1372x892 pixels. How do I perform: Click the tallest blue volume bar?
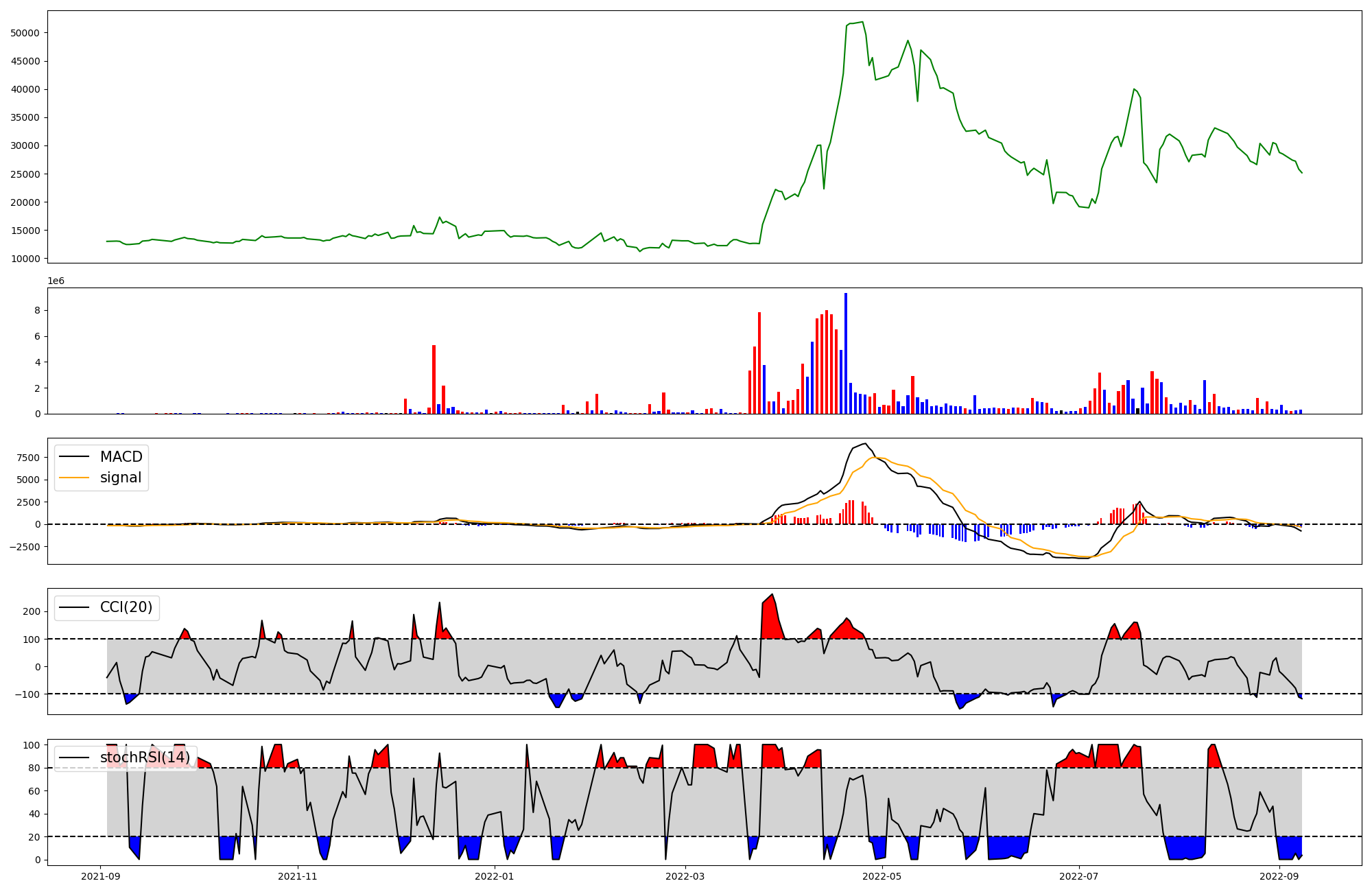click(x=845, y=353)
